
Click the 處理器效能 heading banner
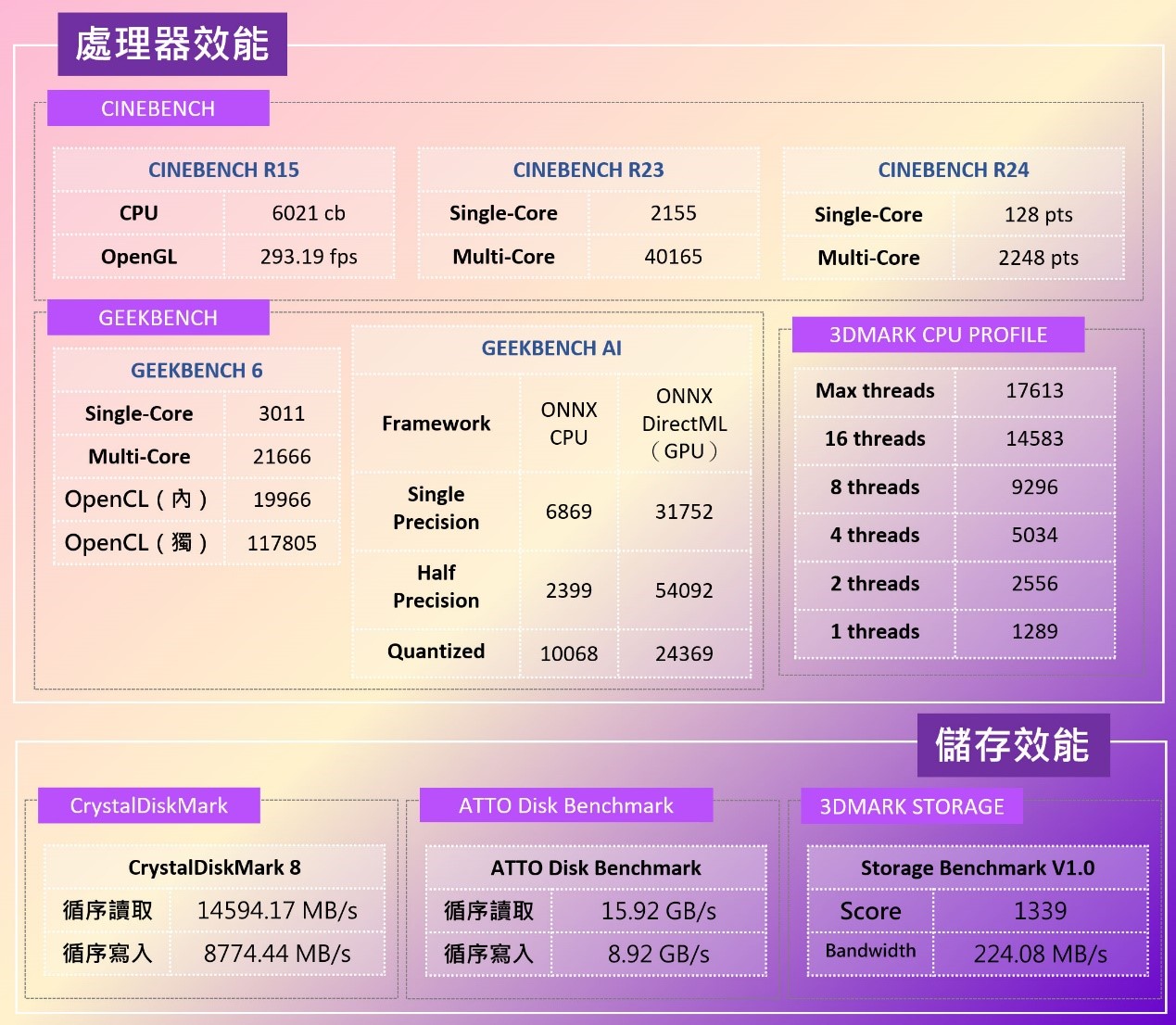click(x=172, y=44)
